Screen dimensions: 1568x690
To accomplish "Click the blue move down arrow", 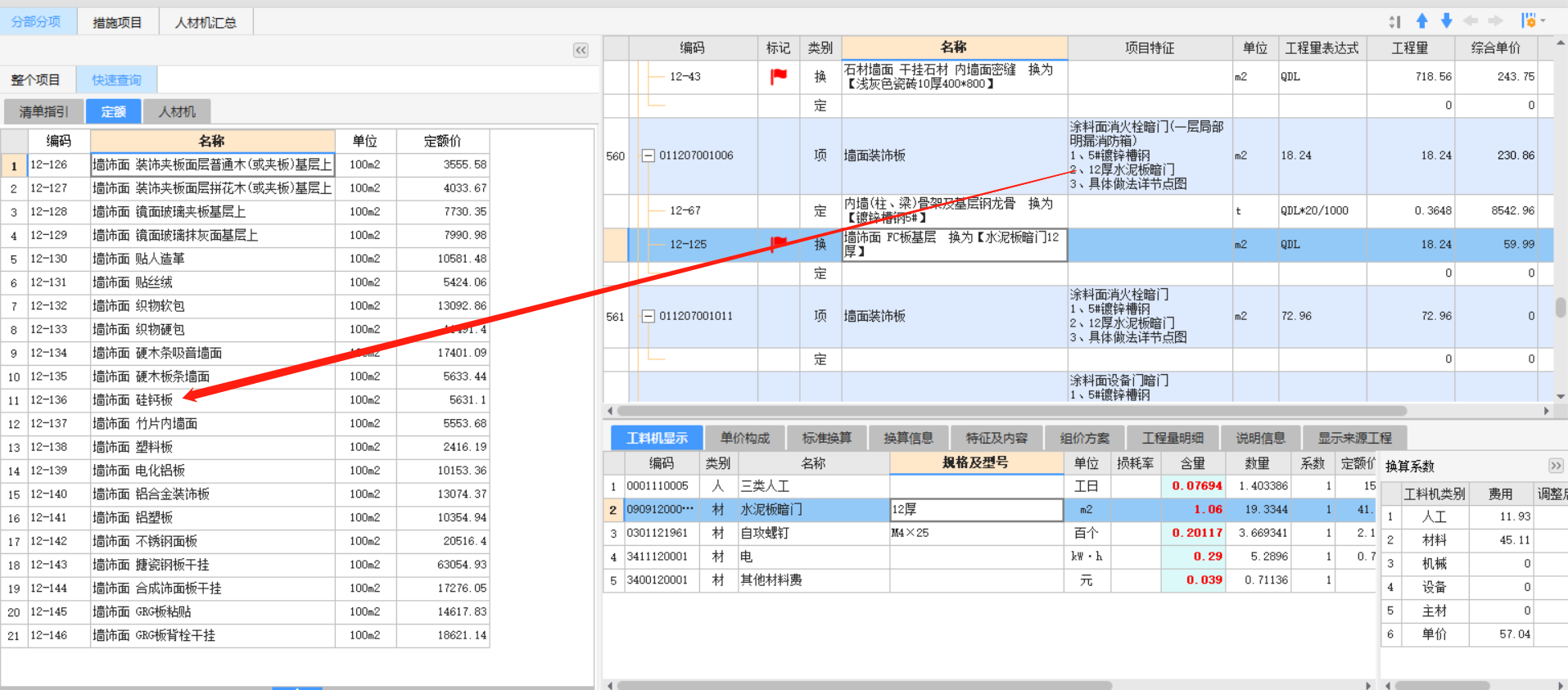I will 1447,21.
